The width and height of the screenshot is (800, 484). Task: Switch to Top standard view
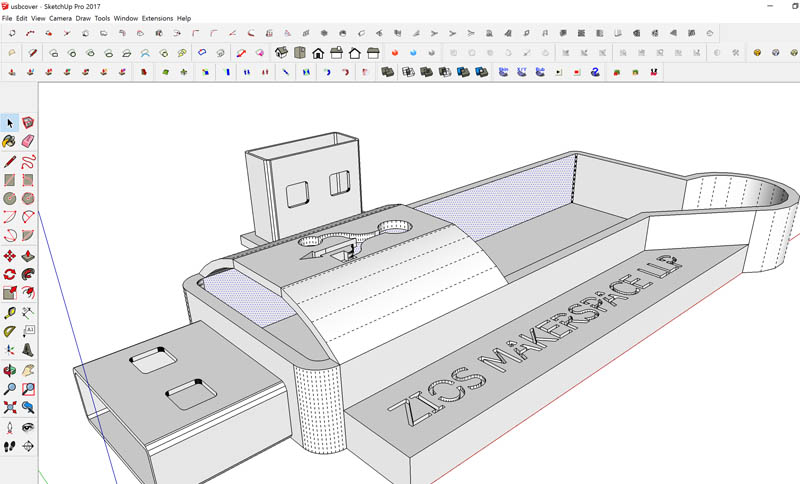click(x=299, y=53)
